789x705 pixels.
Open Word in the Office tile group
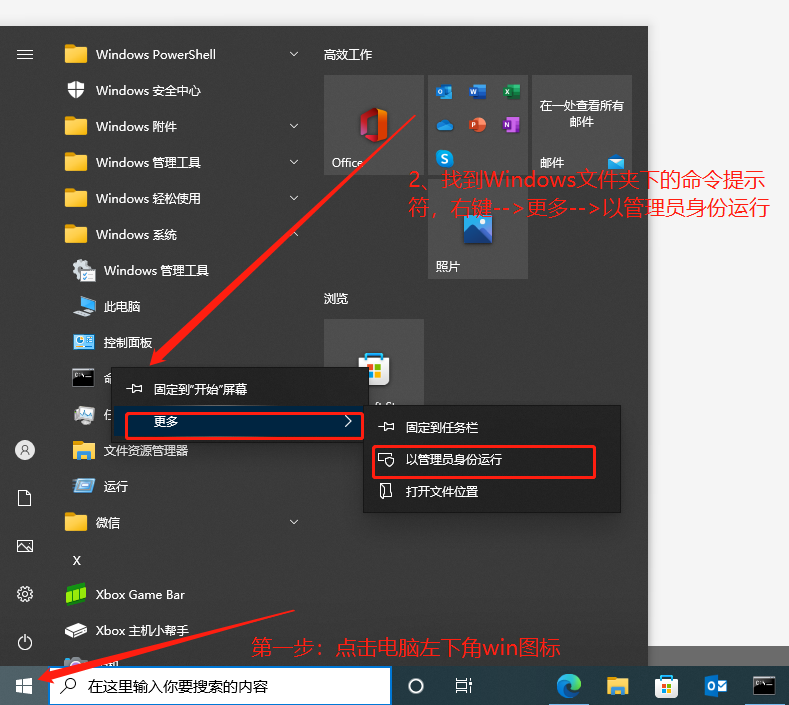[478, 92]
